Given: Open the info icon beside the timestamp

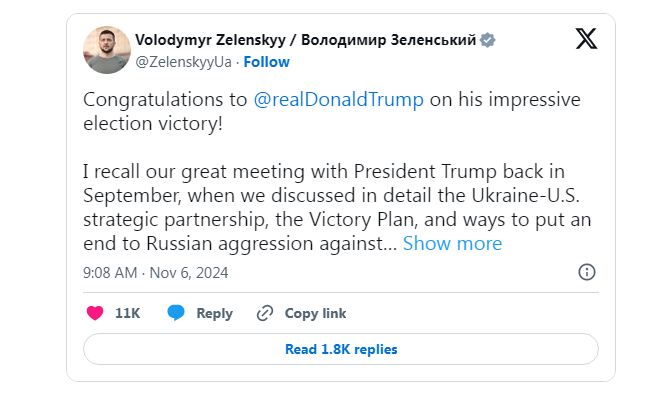Looking at the screenshot, I should (587, 272).
